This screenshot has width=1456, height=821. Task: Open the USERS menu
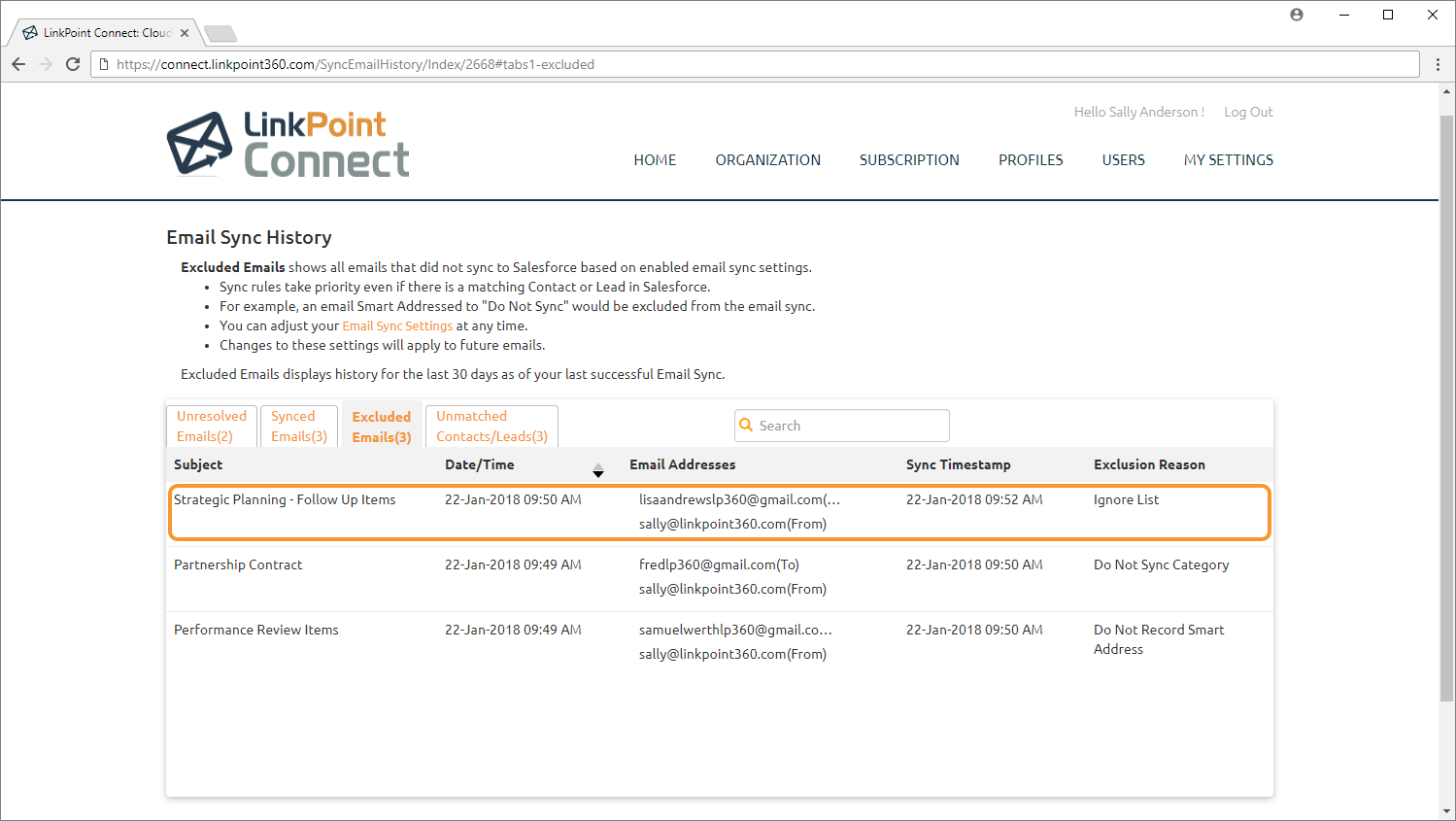pos(1123,160)
